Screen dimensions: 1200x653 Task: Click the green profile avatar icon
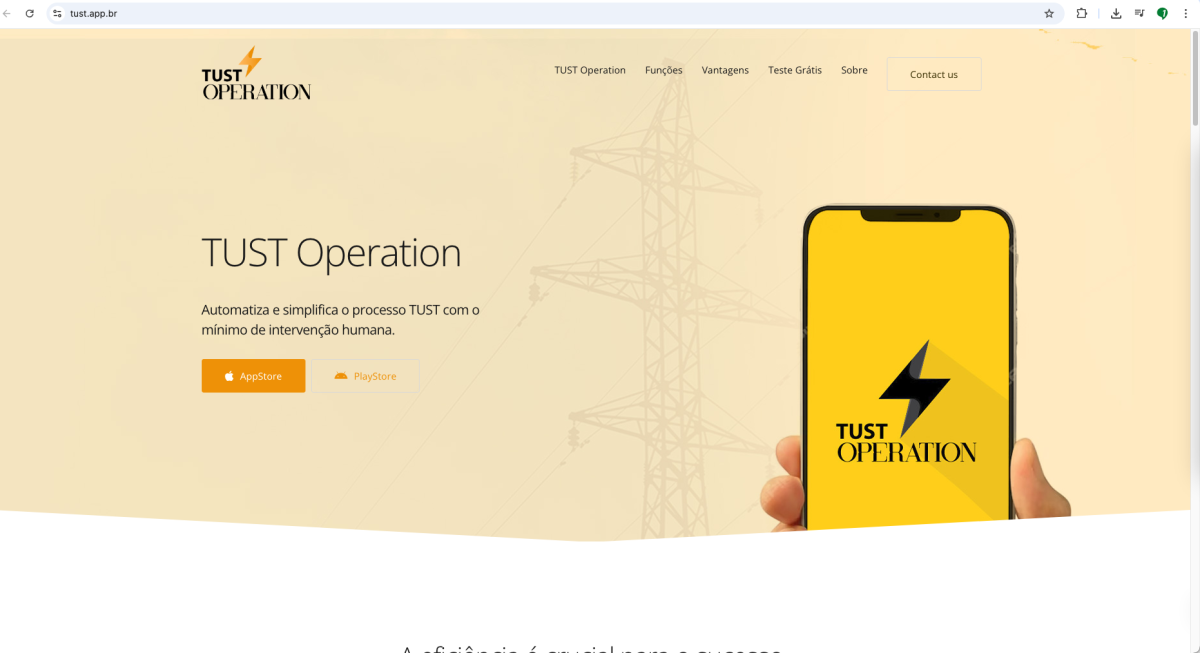tap(1162, 14)
